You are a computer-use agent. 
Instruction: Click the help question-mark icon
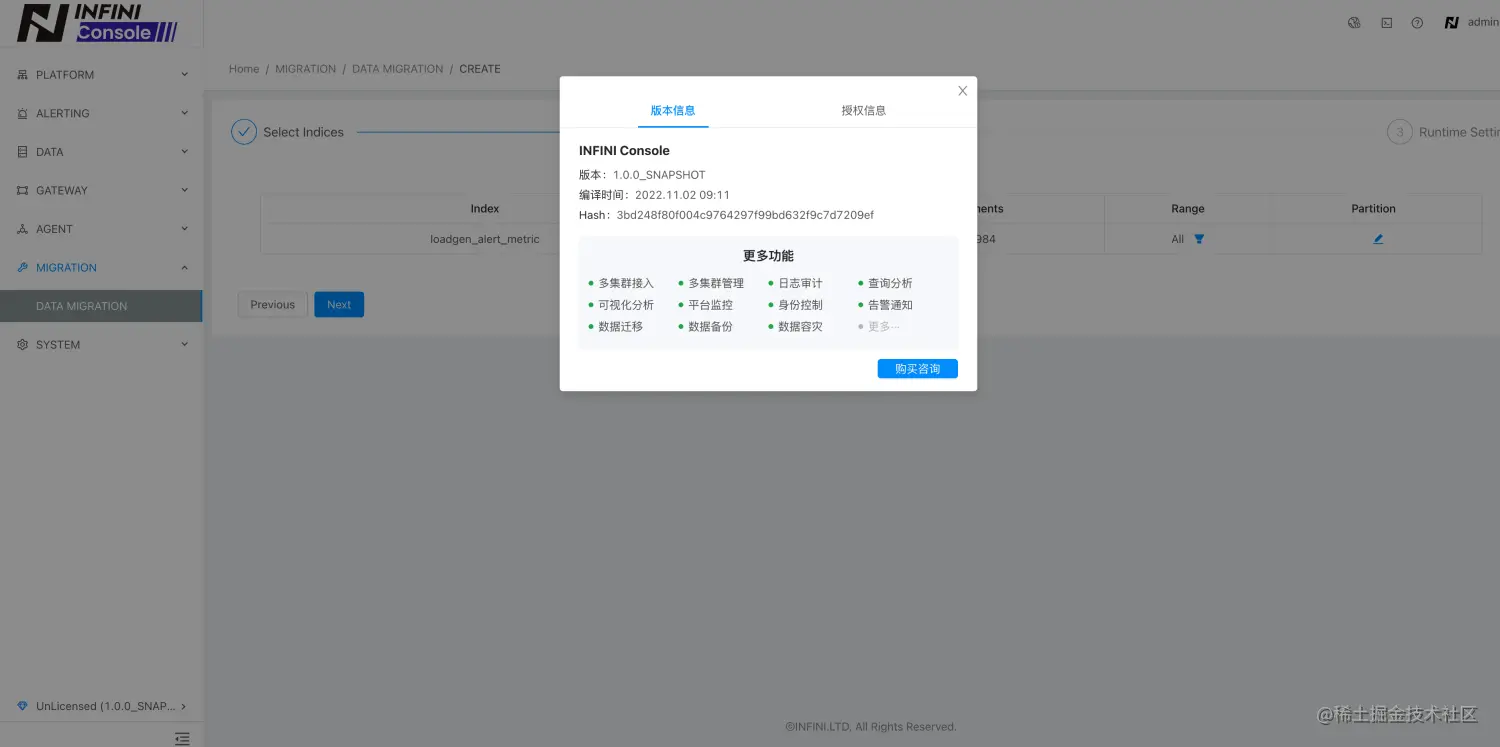(1417, 22)
